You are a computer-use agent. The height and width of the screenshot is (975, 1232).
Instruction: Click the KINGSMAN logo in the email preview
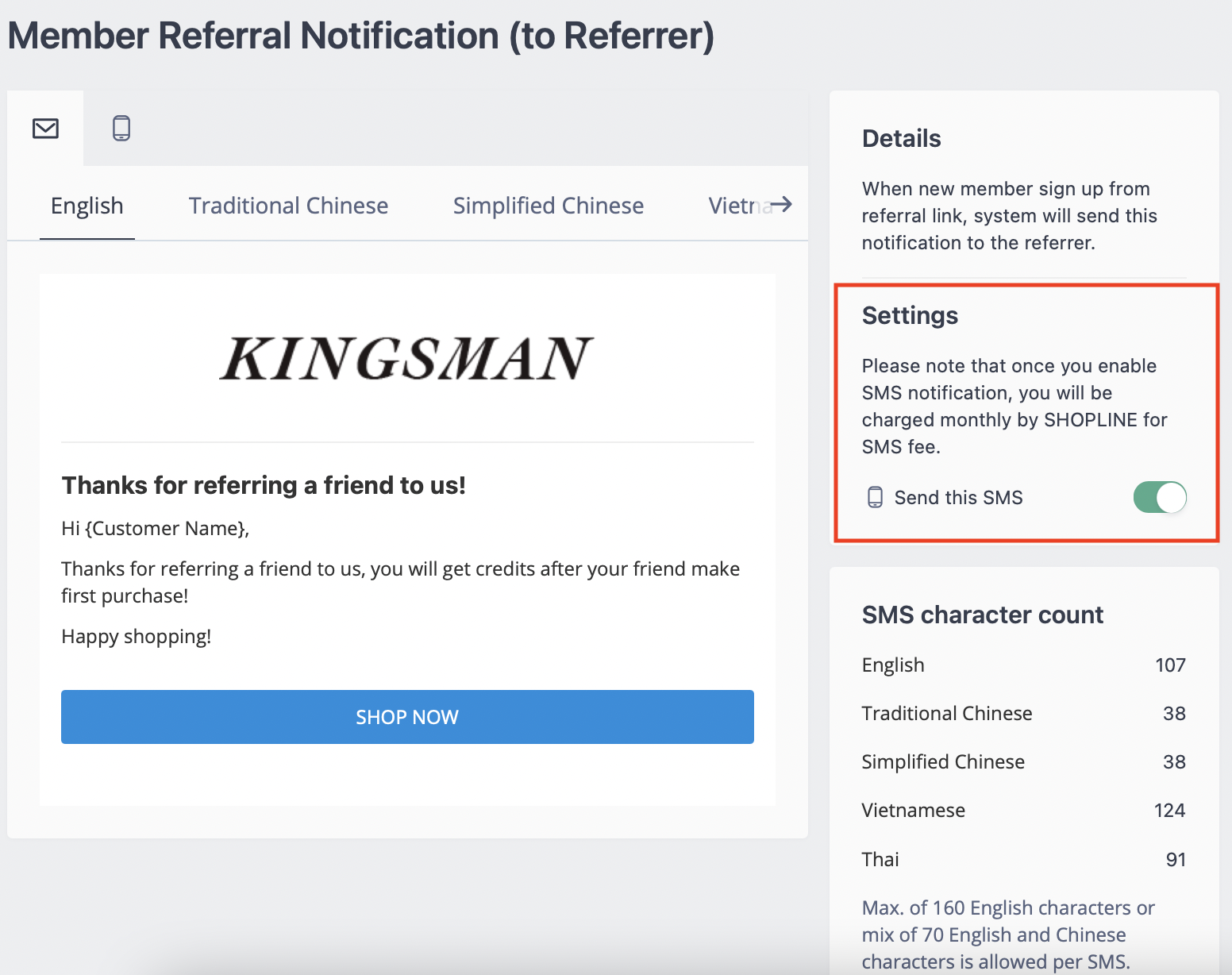(x=406, y=358)
